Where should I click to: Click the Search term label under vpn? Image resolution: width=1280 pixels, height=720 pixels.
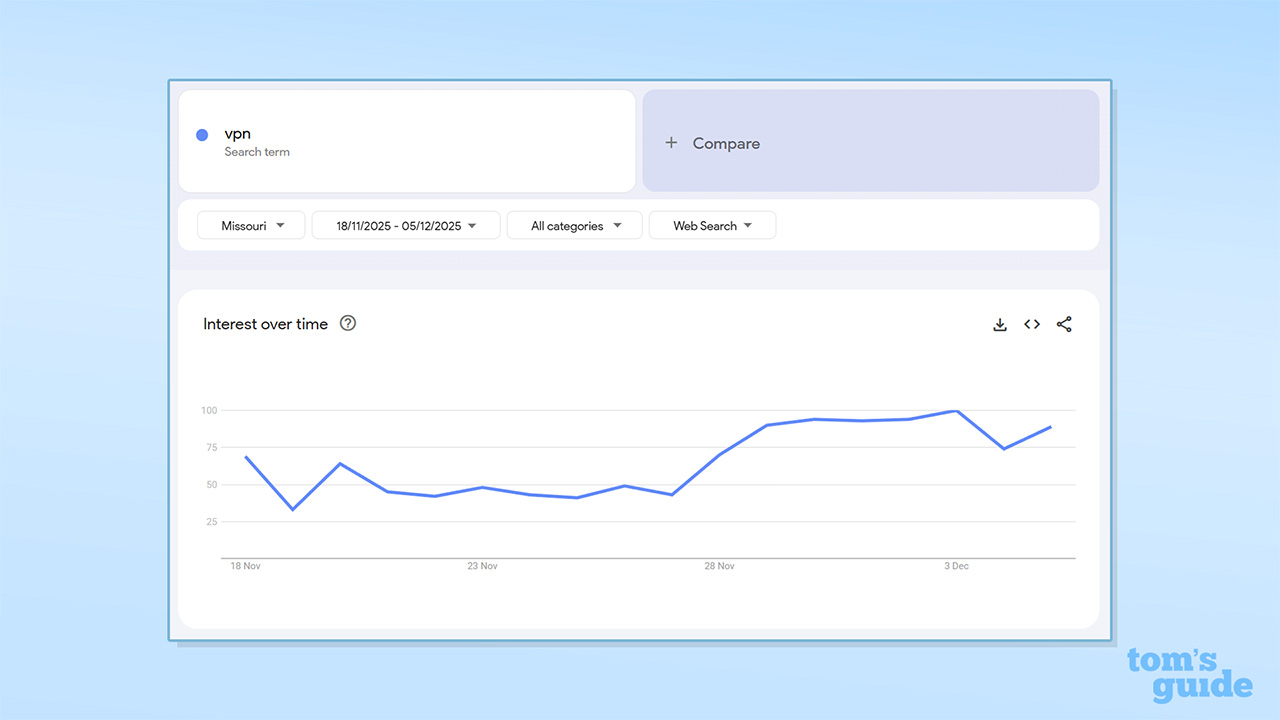pyautogui.click(x=257, y=151)
